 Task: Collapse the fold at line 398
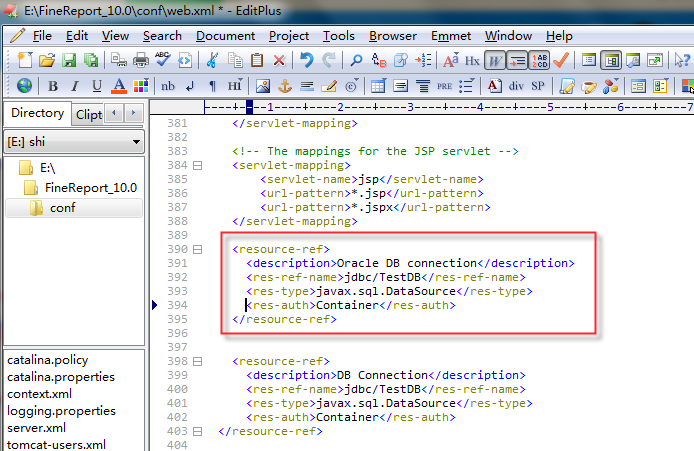197,362
